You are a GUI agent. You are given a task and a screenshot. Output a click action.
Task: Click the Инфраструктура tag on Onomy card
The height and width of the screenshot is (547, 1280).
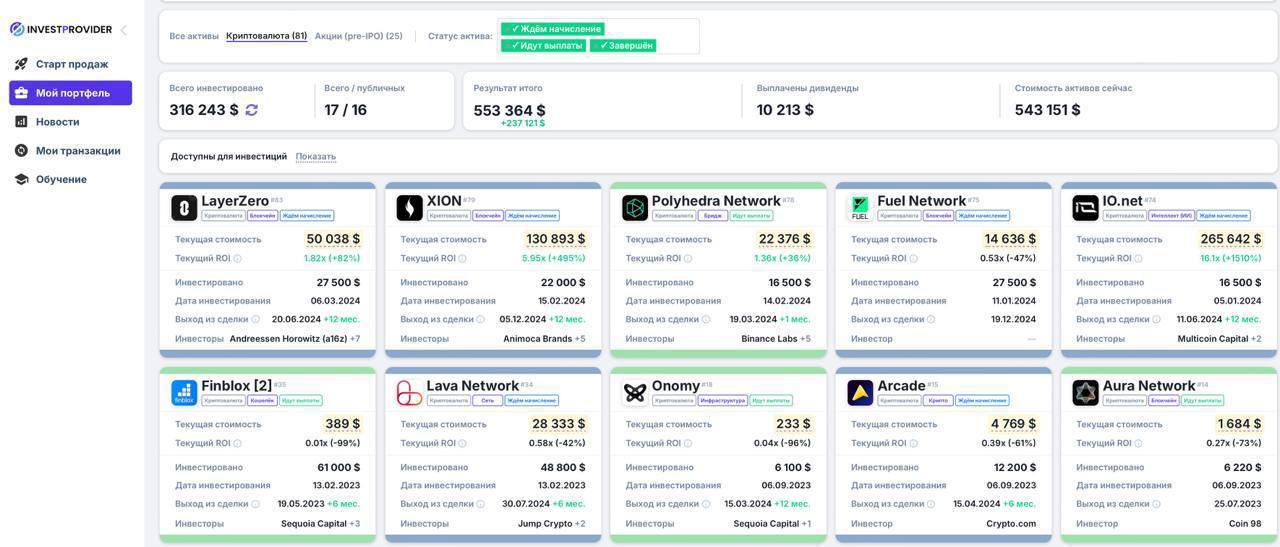coord(723,401)
